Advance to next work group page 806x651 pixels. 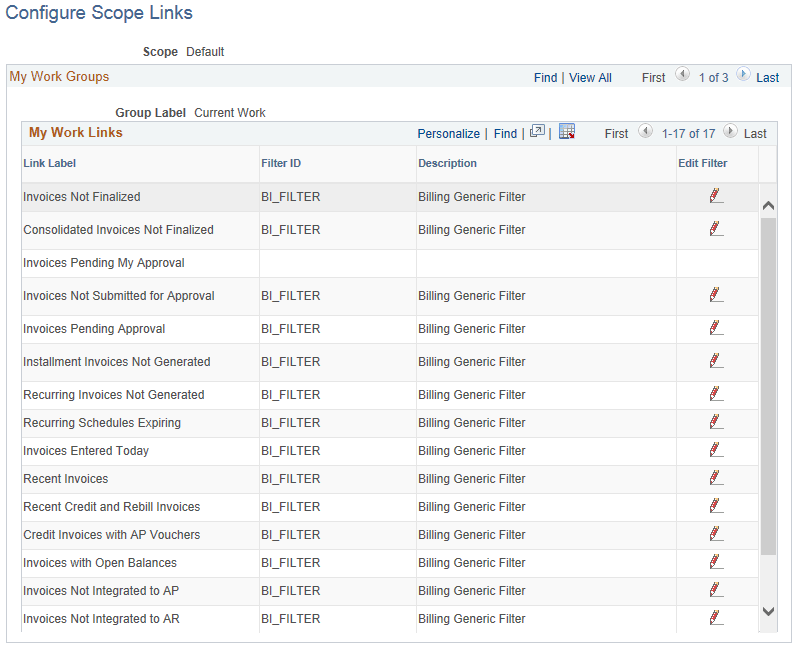click(743, 74)
